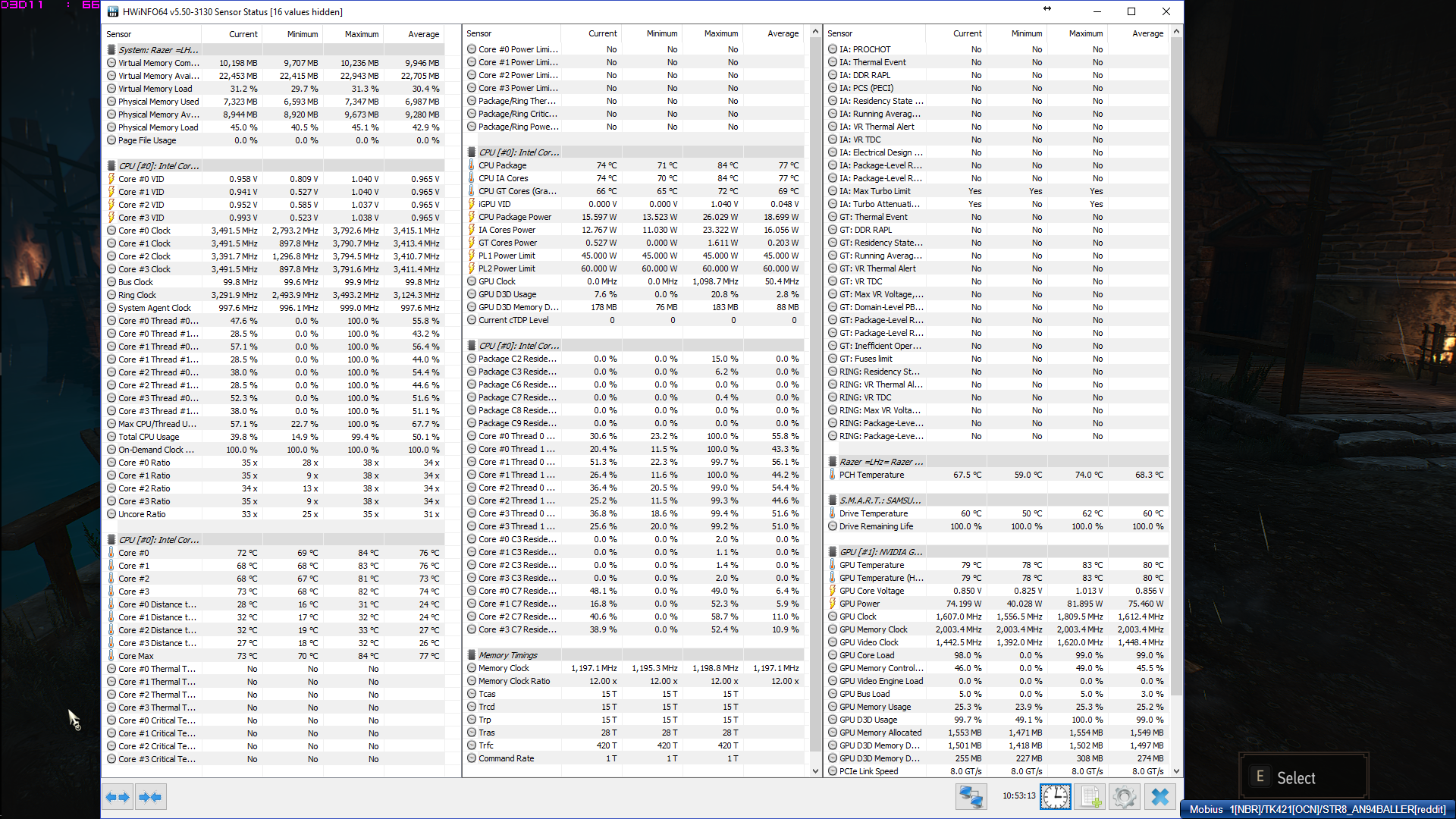Screen dimensions: 1456x819
Task: Click the Drive Temperature thermometer icon
Action: (833, 513)
